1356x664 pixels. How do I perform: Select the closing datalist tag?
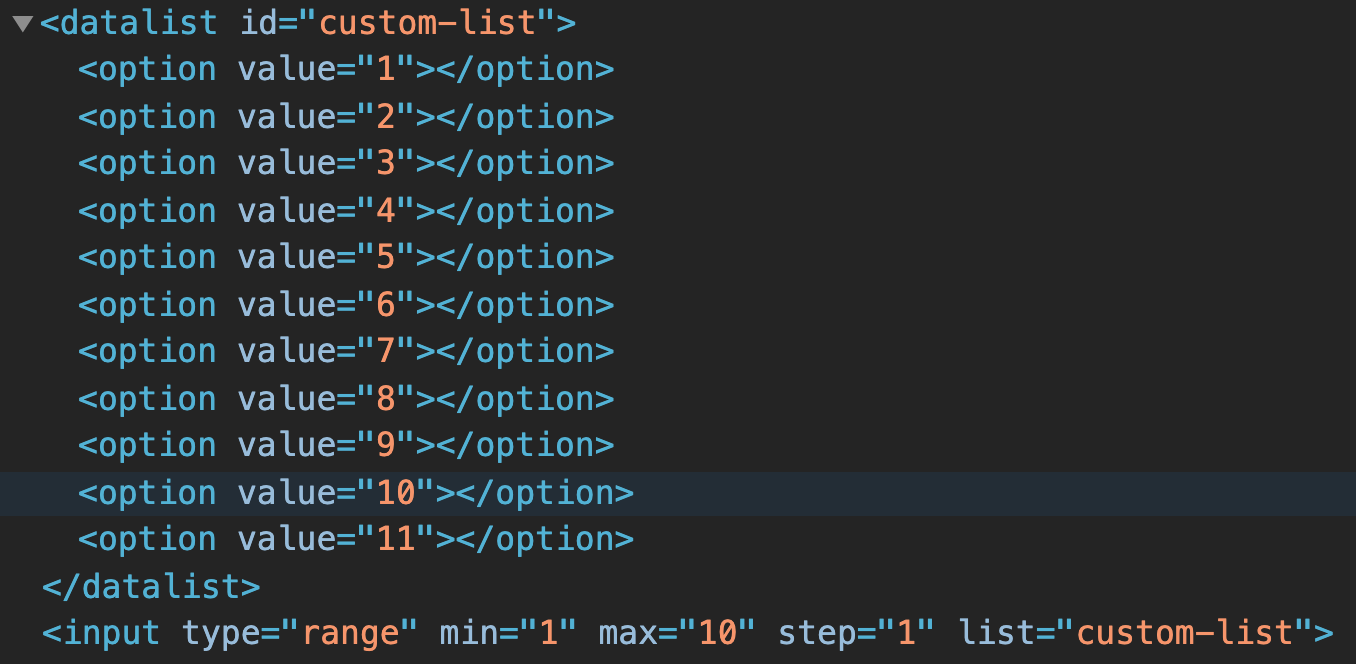151,586
